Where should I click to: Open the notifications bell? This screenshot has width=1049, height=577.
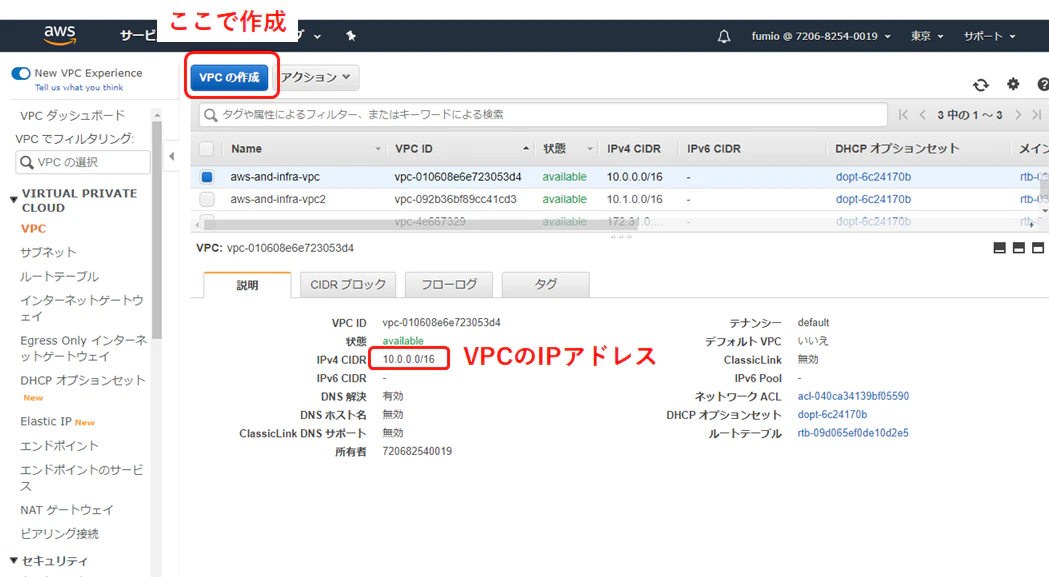click(x=724, y=37)
